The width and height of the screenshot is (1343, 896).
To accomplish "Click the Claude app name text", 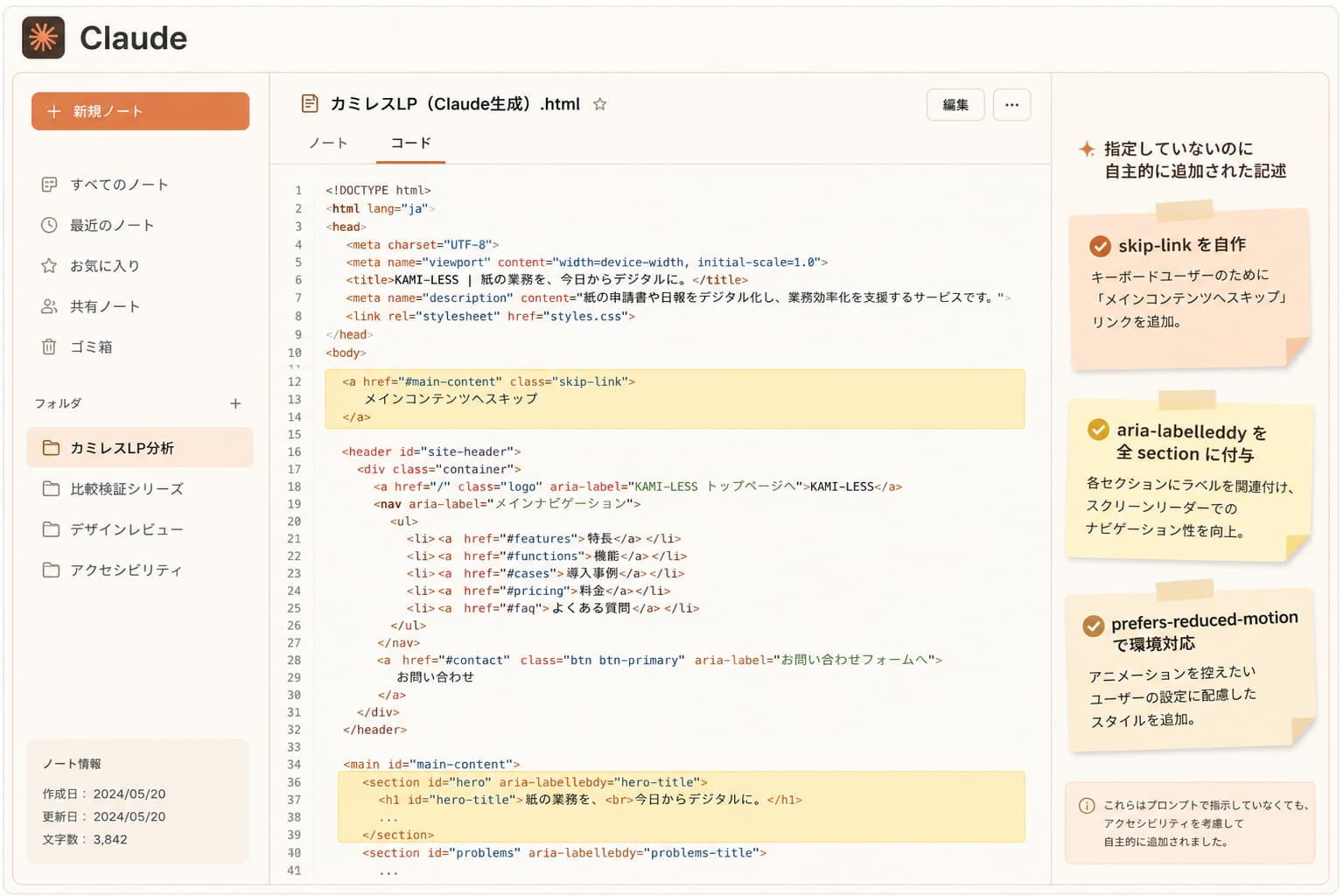I will pos(133,38).
